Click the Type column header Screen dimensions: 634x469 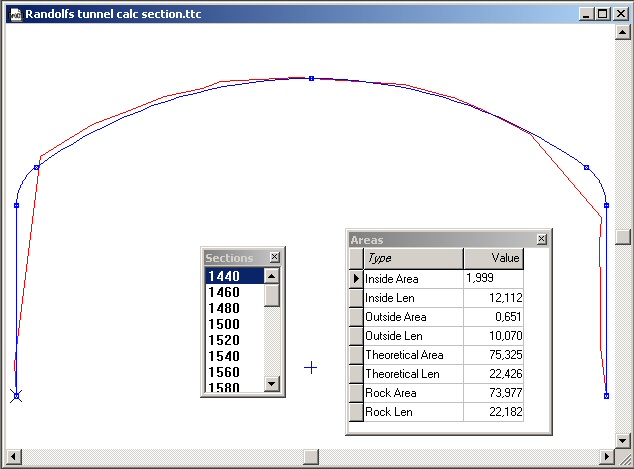tap(413, 258)
